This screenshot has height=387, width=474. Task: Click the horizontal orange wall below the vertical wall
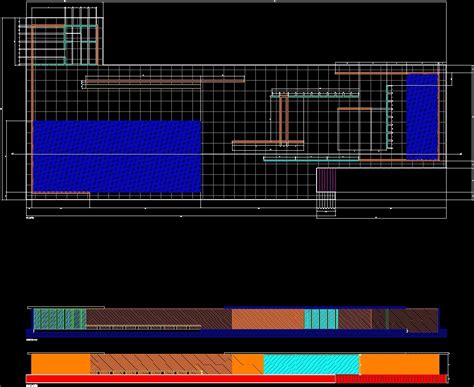268,142
